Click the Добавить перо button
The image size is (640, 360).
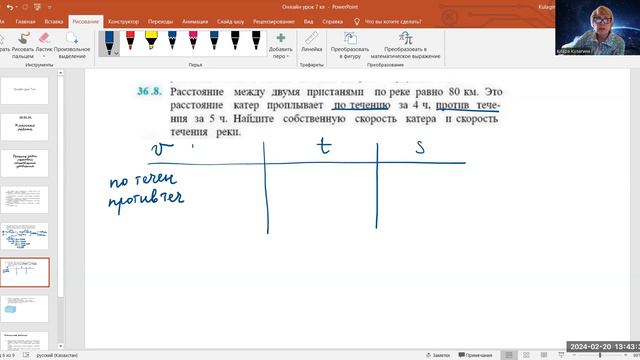tap(280, 45)
